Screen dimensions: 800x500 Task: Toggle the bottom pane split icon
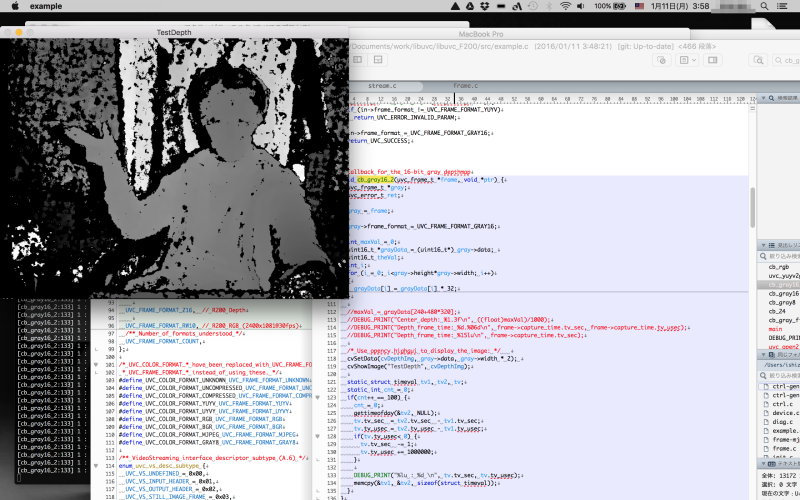tap(378, 60)
